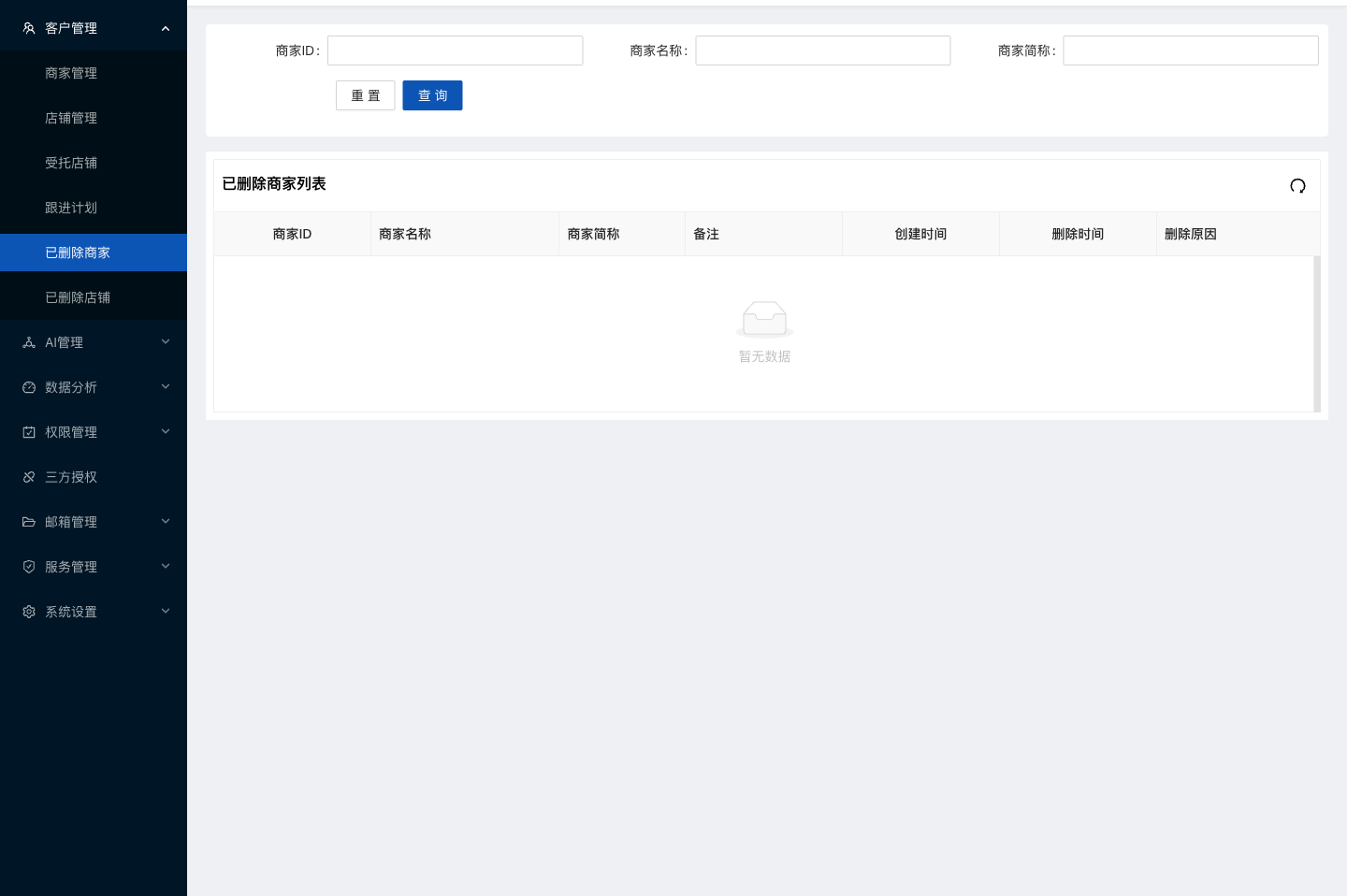Click the 查询 button
Viewport: 1347px width, 896px height.
point(432,95)
